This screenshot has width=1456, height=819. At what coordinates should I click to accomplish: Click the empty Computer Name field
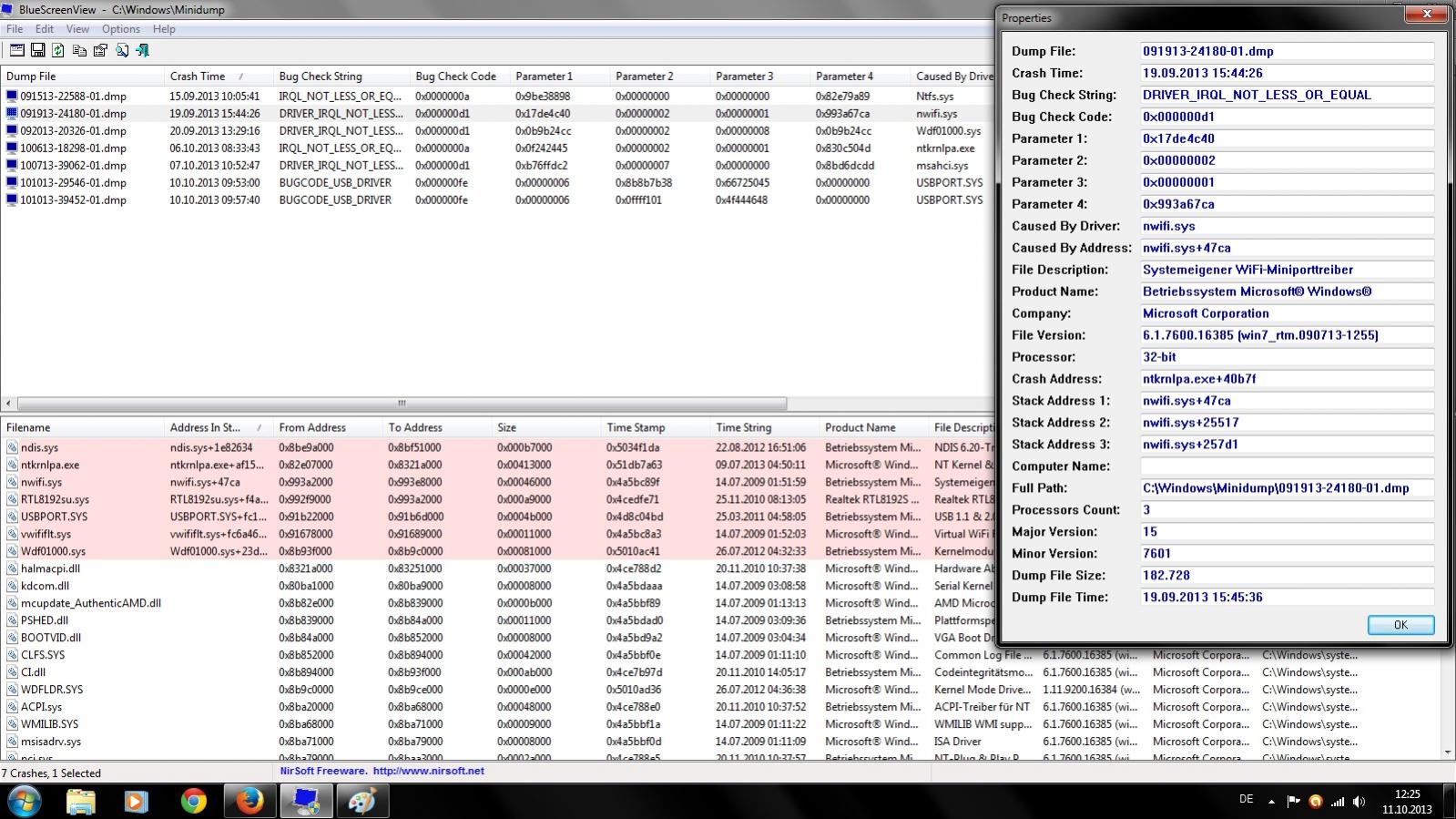tap(1288, 466)
